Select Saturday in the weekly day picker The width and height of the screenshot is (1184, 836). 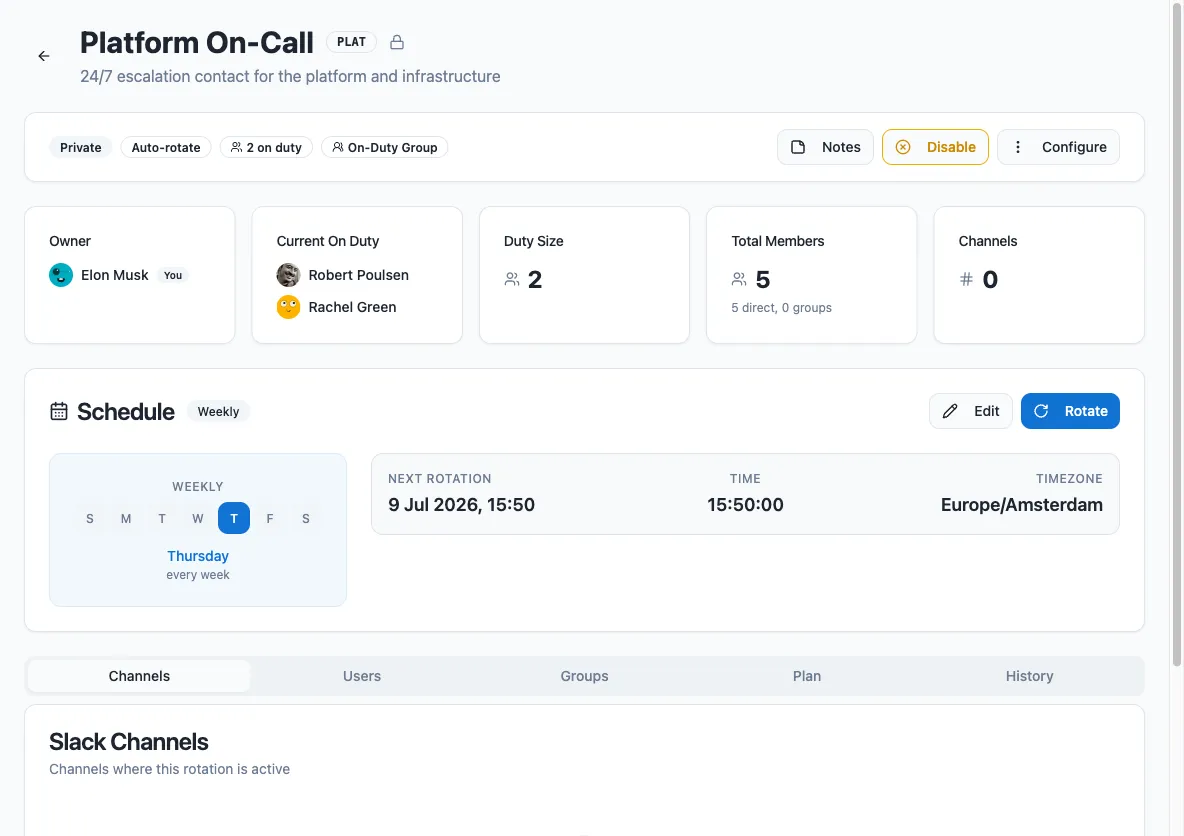[306, 518]
